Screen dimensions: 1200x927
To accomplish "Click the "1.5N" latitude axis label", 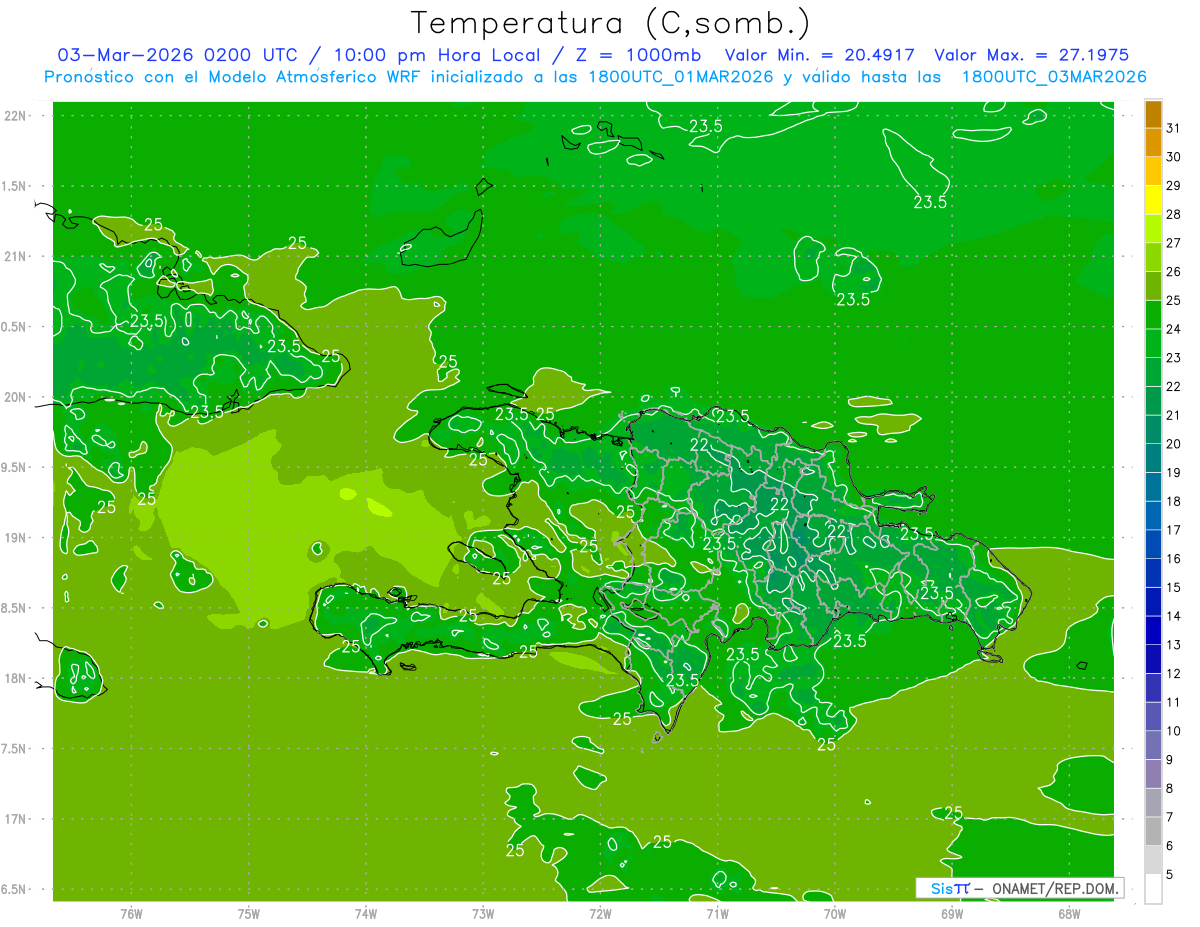I will coord(14,186).
